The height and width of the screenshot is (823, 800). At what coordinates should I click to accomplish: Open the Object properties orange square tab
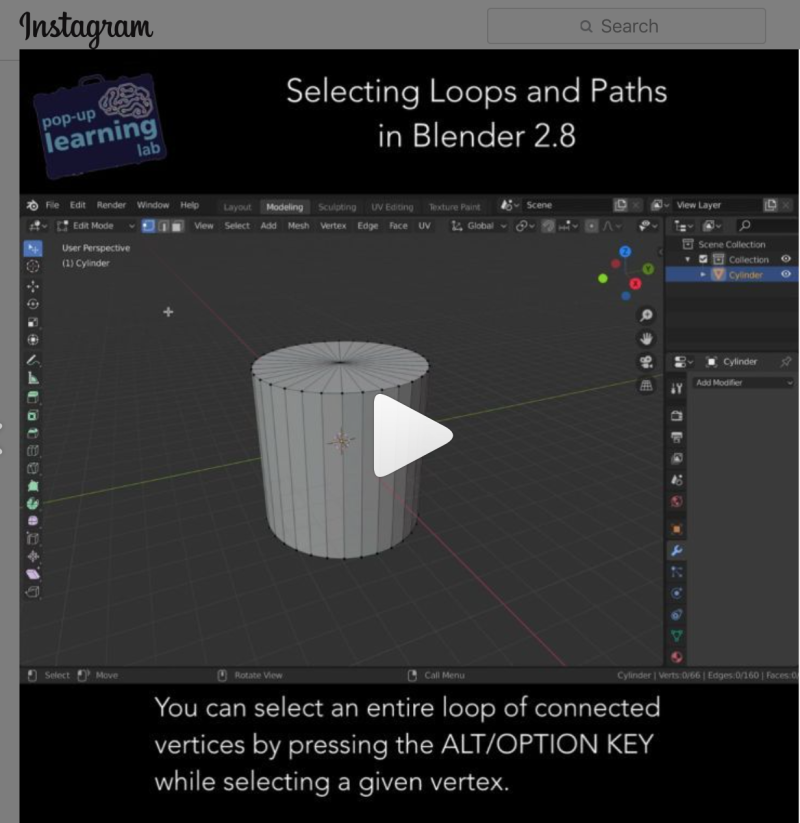[677, 529]
